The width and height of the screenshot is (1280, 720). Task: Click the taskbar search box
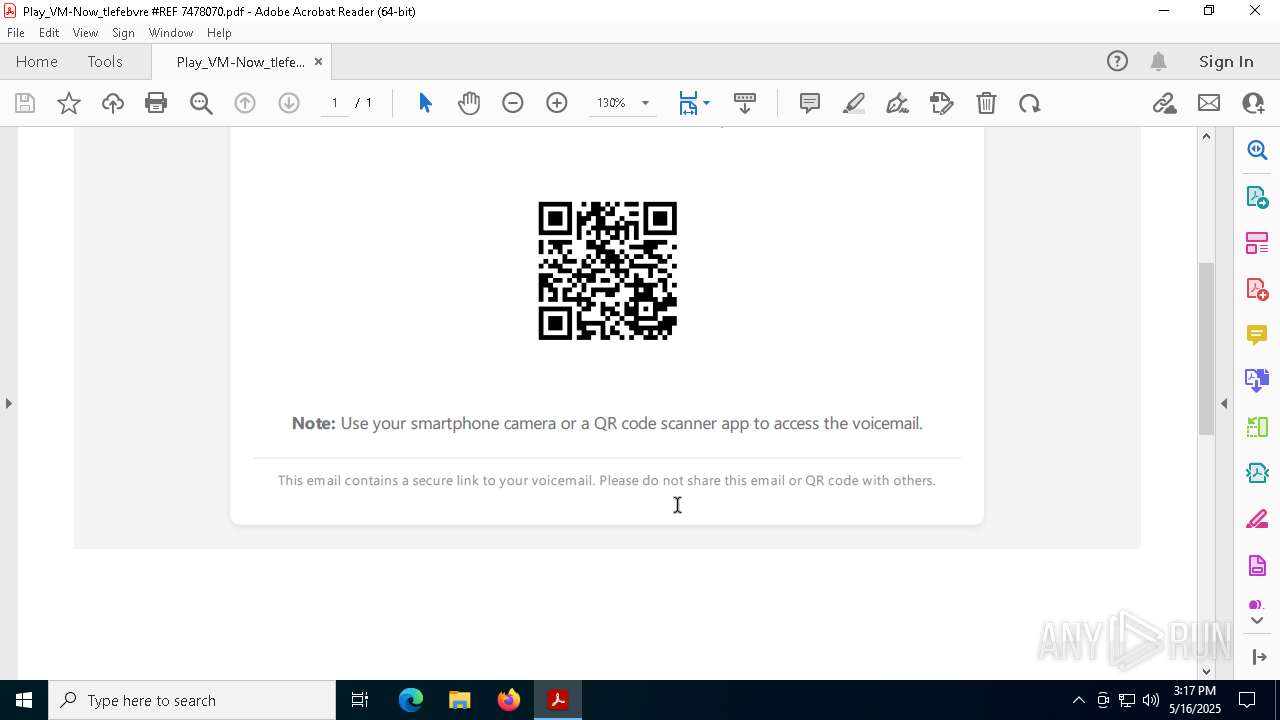pos(192,700)
